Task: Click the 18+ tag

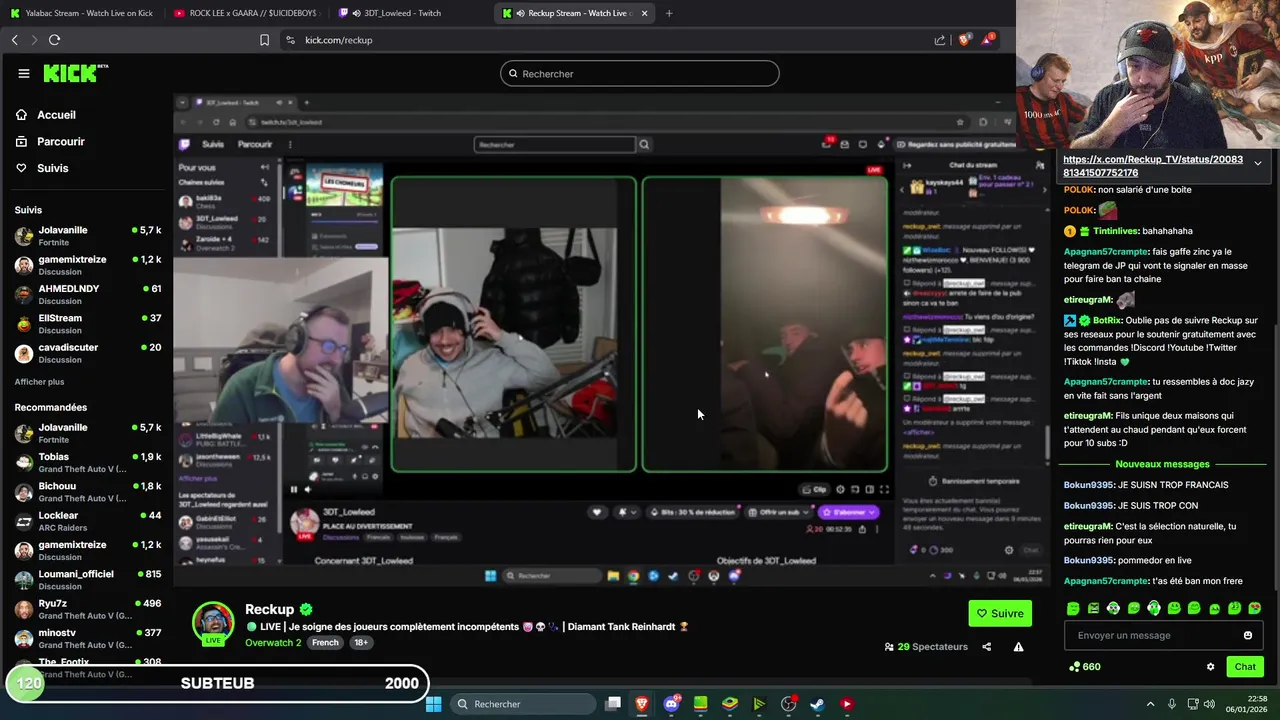Action: pos(361,642)
